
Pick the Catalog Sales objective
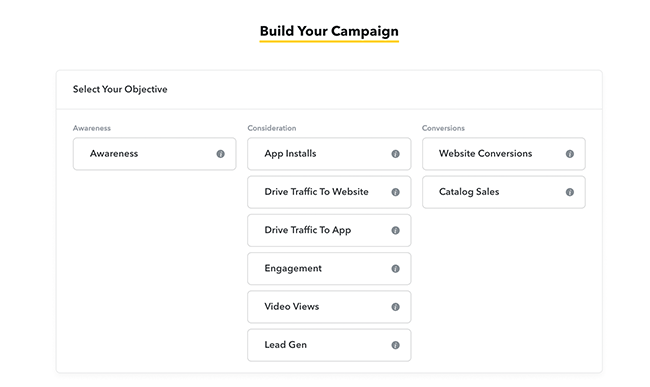point(504,192)
